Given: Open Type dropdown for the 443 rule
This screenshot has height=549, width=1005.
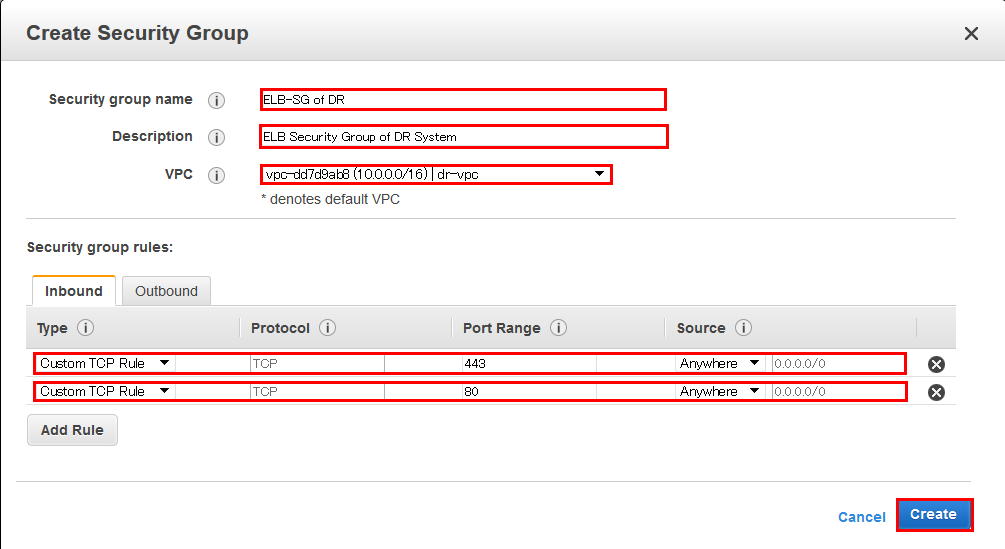Looking at the screenshot, I should (104, 363).
